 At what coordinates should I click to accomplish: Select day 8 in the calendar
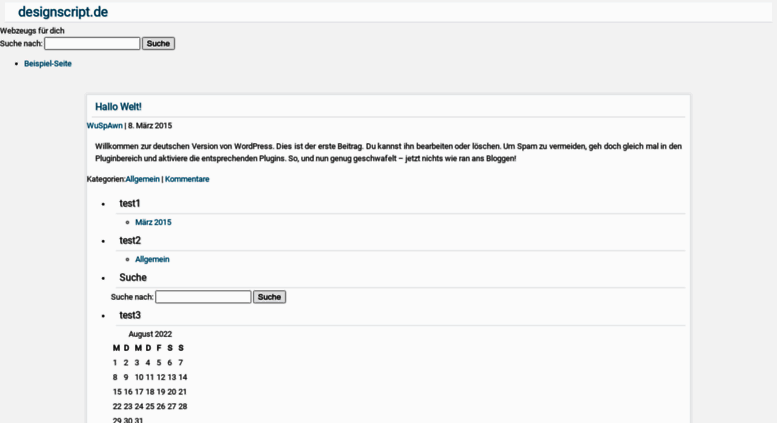[x=115, y=377]
